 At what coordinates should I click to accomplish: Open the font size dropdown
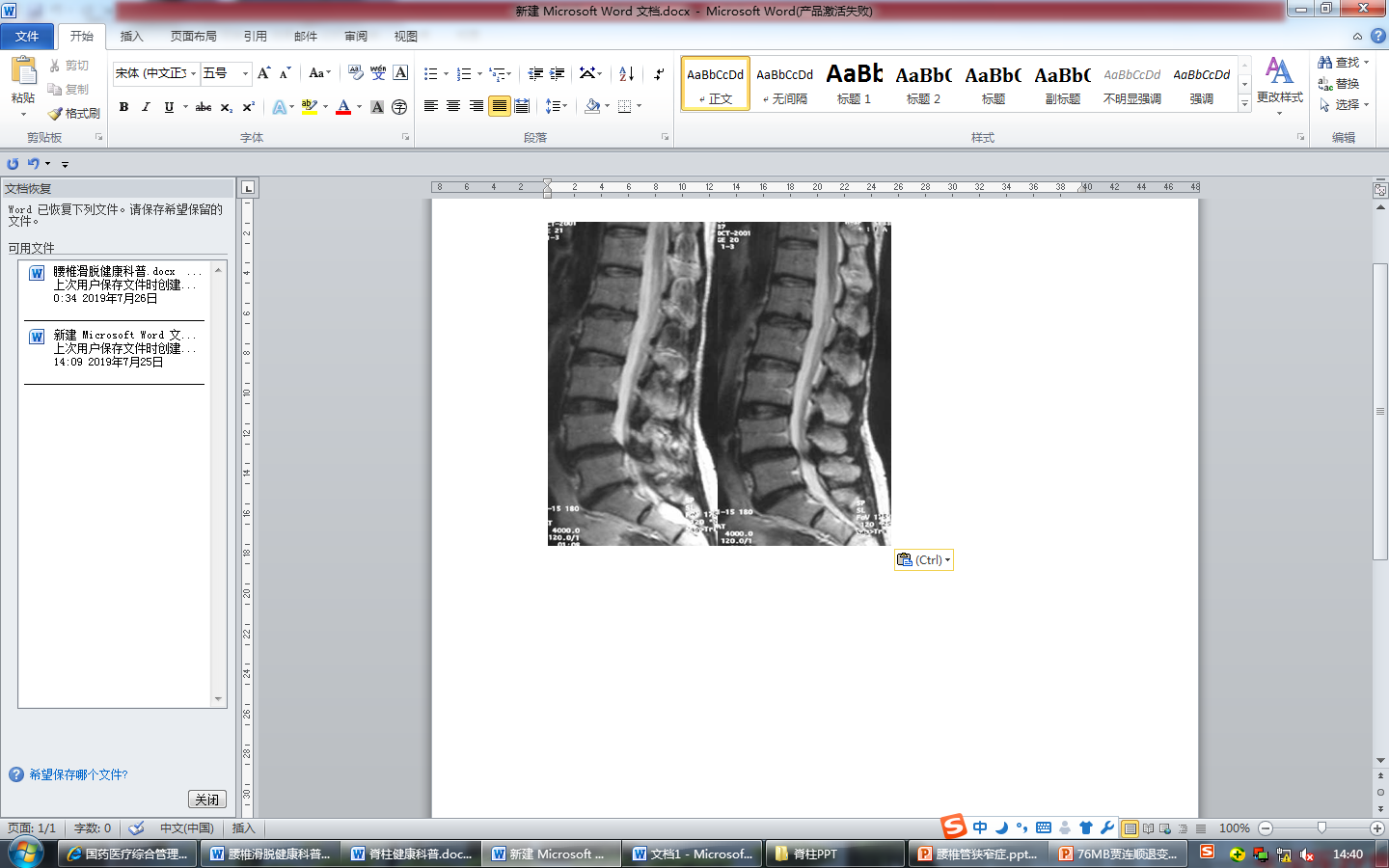point(245,74)
